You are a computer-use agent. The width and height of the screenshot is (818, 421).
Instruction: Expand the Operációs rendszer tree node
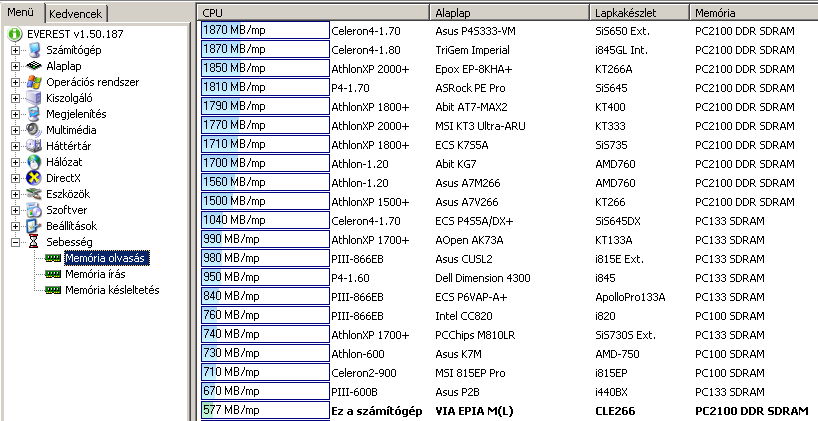click(x=15, y=82)
